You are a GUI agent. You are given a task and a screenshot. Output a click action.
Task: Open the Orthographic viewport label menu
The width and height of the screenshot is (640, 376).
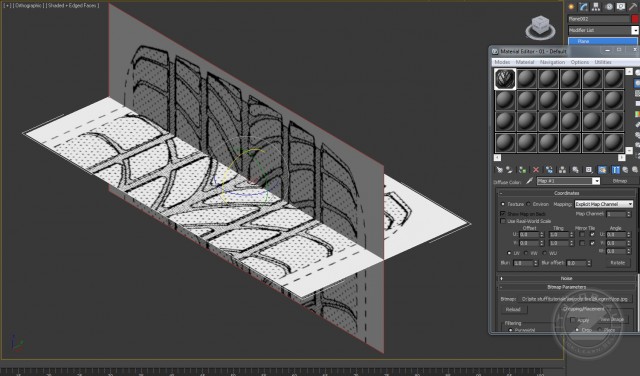(x=28, y=6)
